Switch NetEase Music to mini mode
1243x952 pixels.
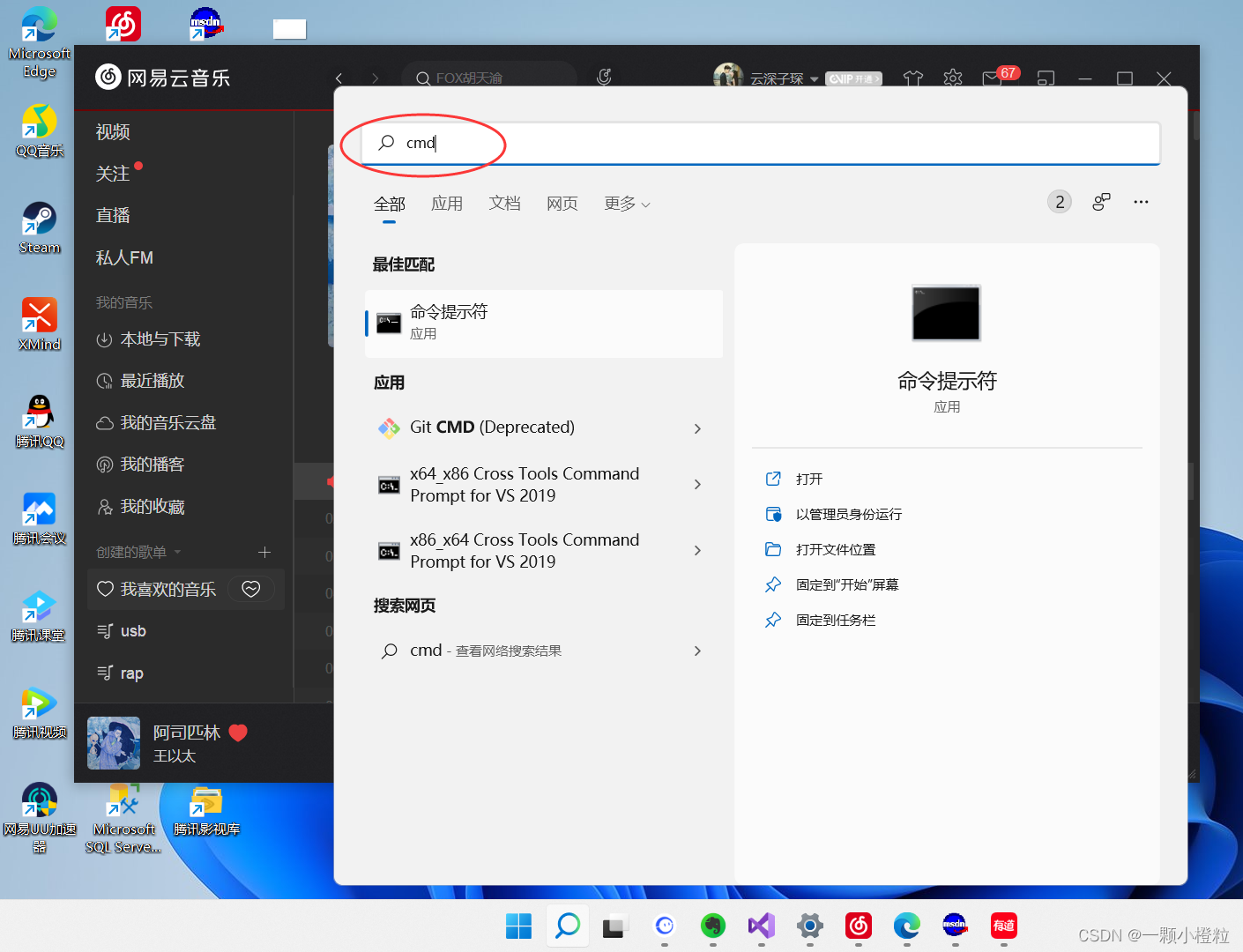pyautogui.click(x=1046, y=78)
